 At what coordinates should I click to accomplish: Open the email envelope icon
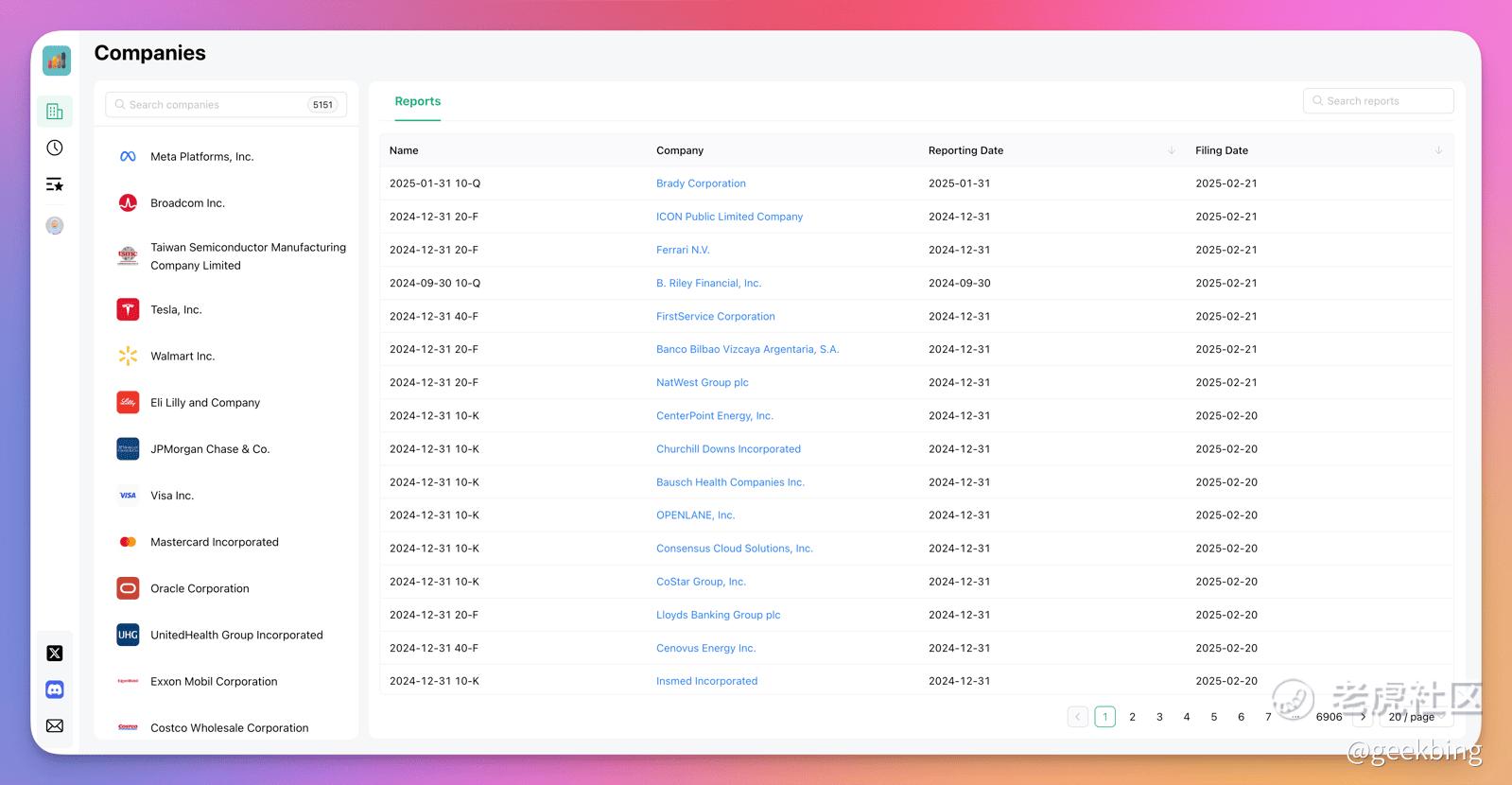55,725
